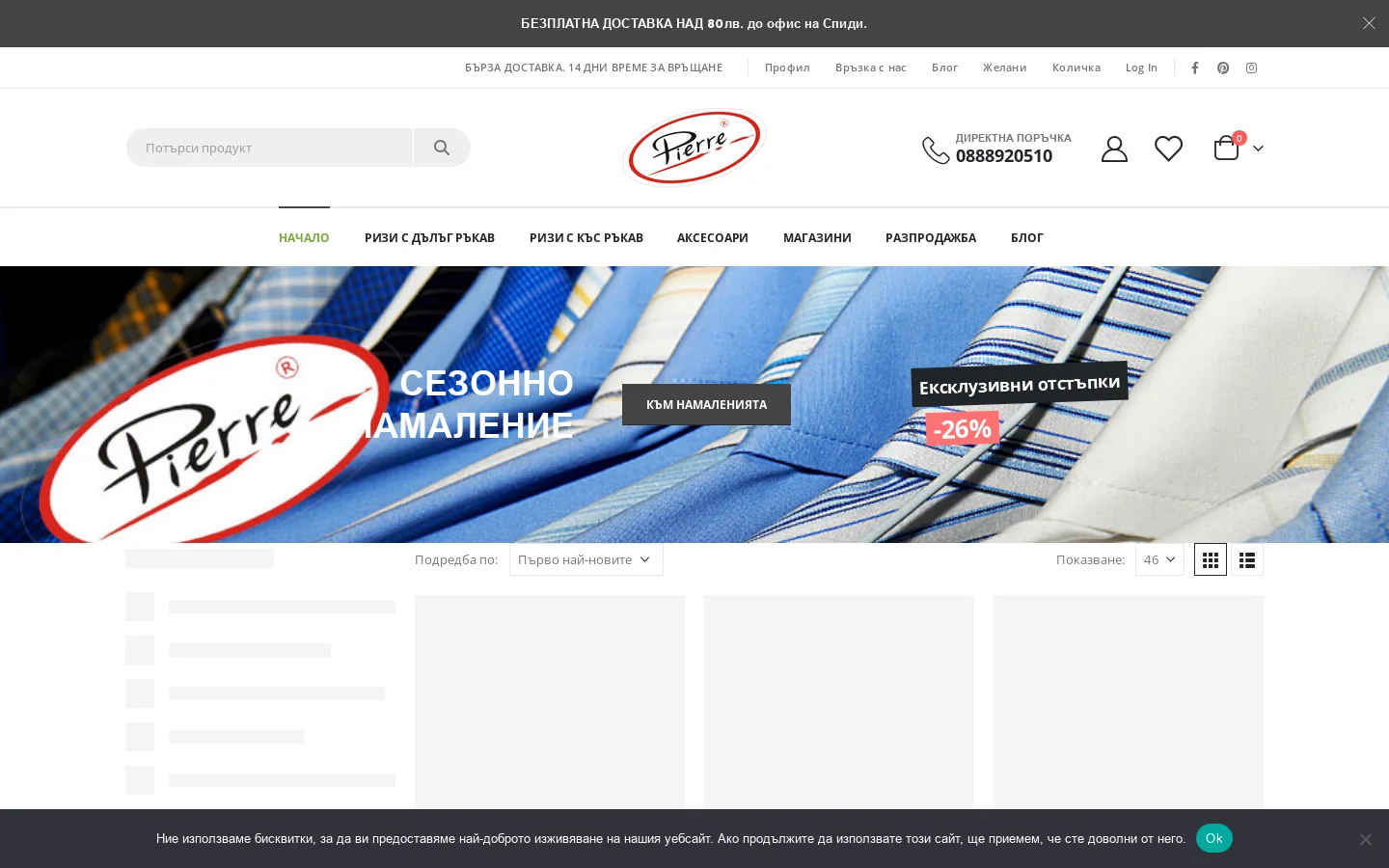Viewport: 1389px width, 868px height.
Task: Click the Pierre logo in header
Action: (x=694, y=148)
